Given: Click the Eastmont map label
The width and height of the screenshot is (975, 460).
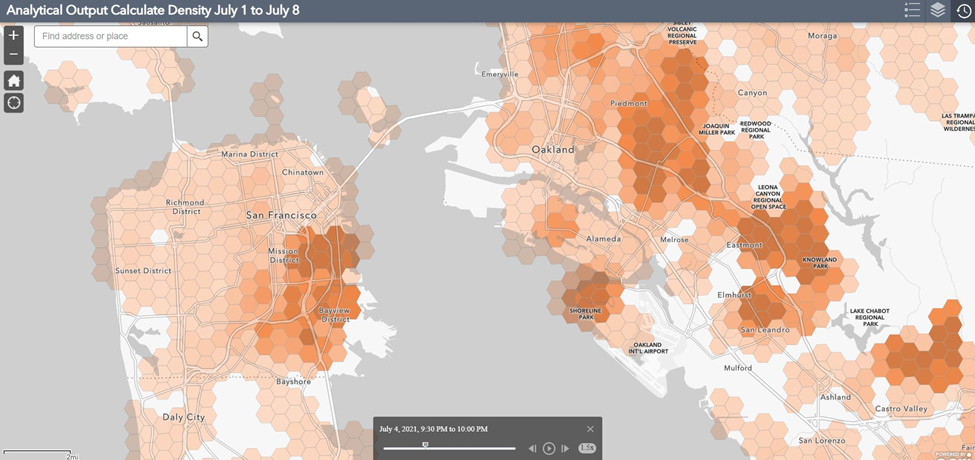Looking at the screenshot, I should click(x=744, y=245).
